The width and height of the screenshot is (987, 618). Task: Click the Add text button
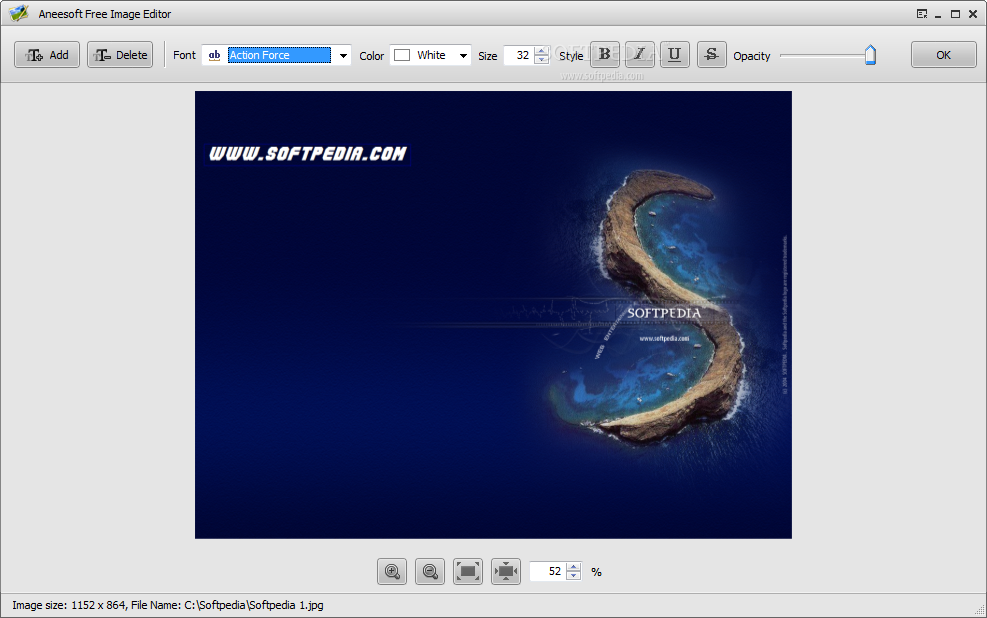[x=47, y=55]
